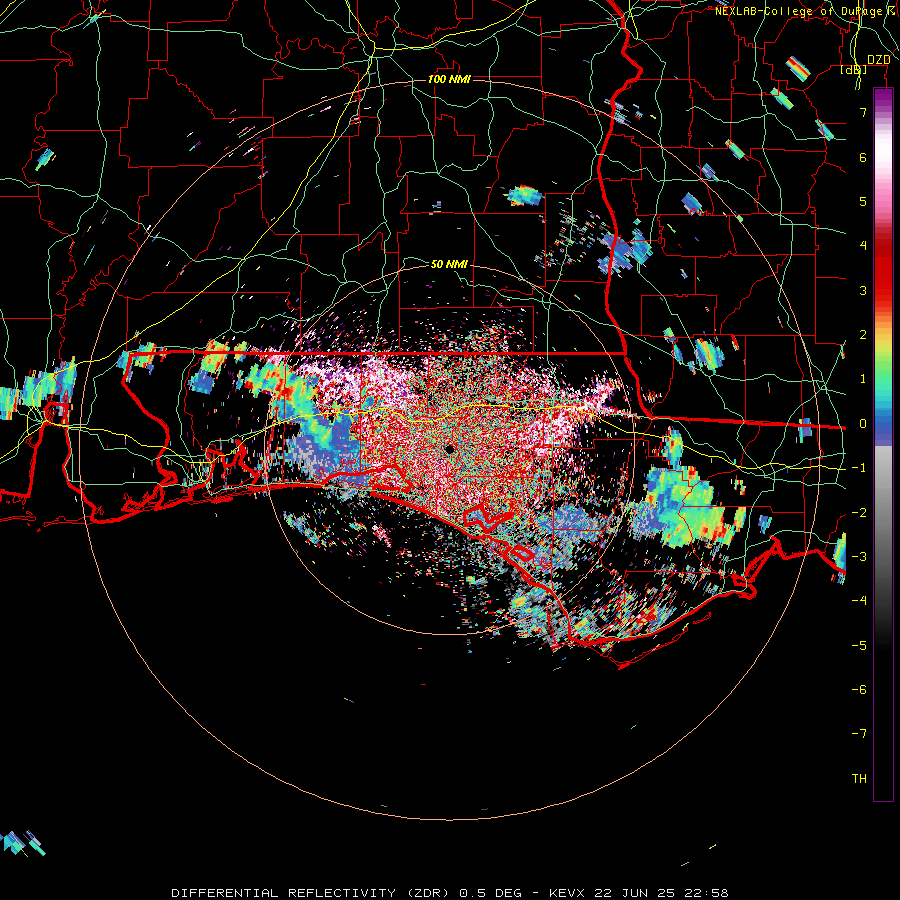Click the 50 NMI range ring label
The height and width of the screenshot is (900, 900).
(x=449, y=264)
